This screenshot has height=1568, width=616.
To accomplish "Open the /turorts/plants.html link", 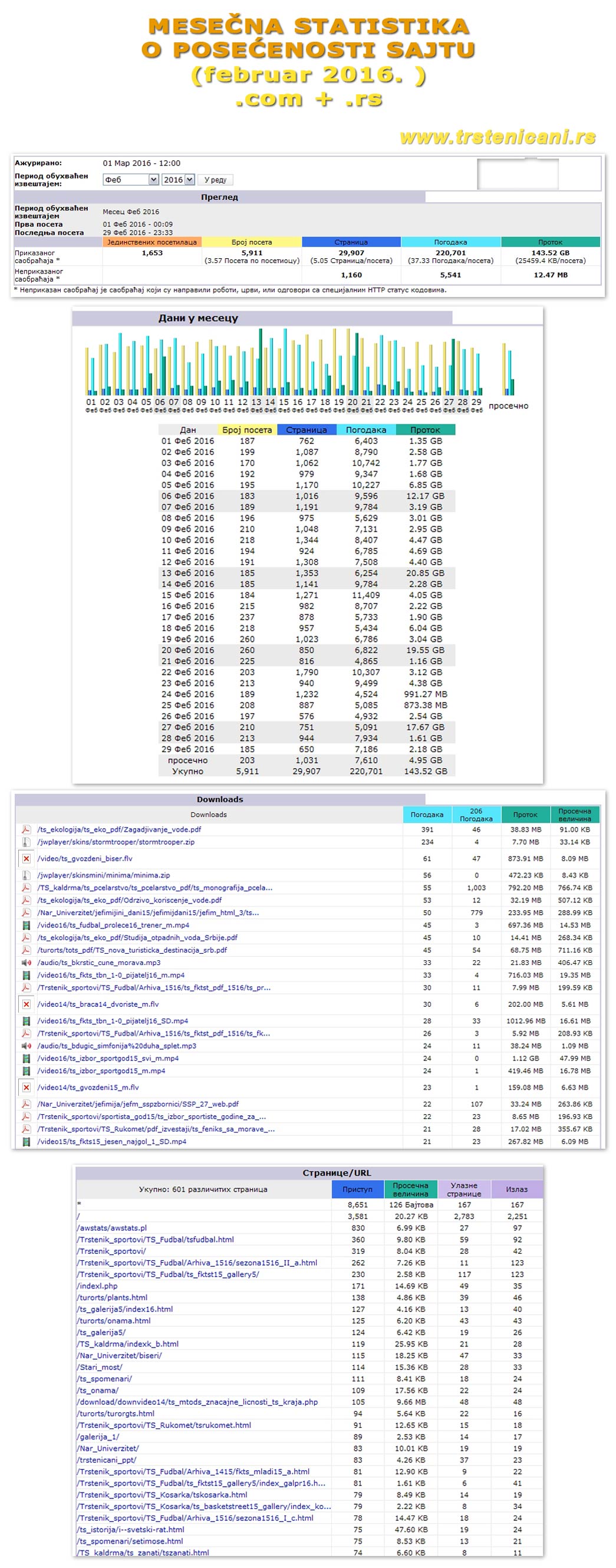I will tap(112, 1297).
